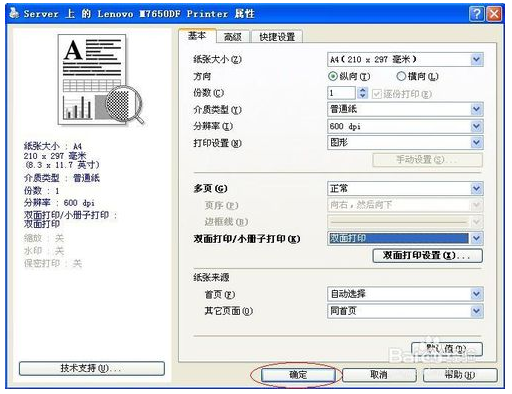Open the 边框线 dropdown

tap(405, 222)
